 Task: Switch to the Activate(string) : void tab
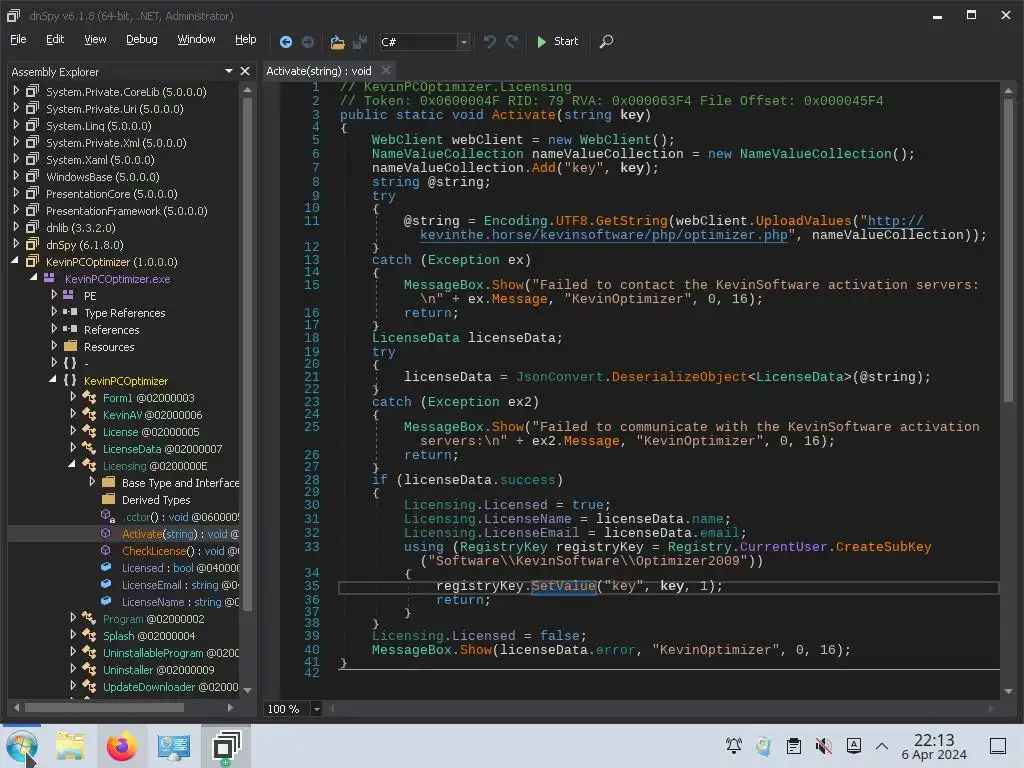319,71
